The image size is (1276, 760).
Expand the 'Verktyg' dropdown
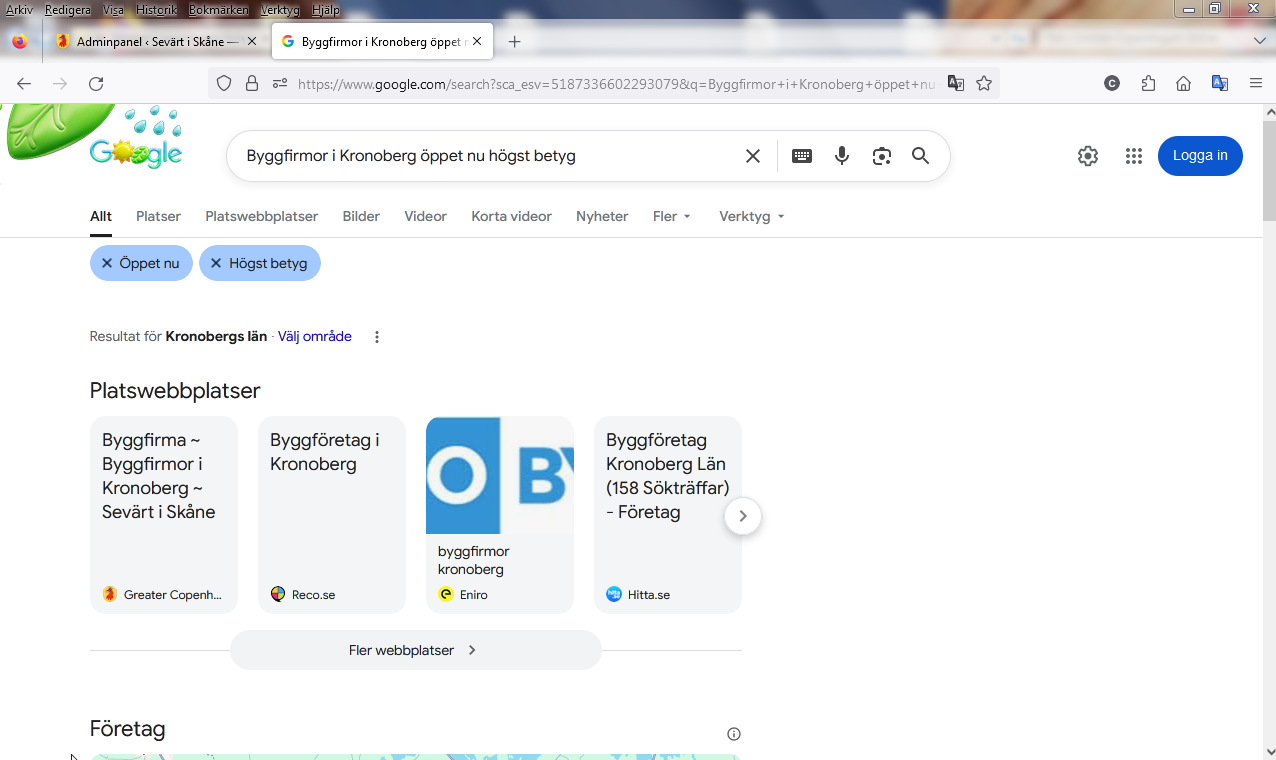tap(751, 216)
